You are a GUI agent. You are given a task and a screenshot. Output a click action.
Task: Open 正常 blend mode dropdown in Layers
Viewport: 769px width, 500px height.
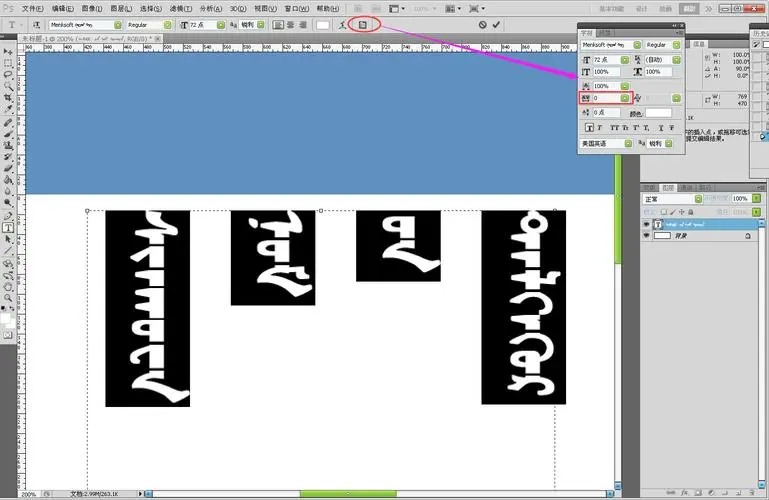[x=698, y=199]
